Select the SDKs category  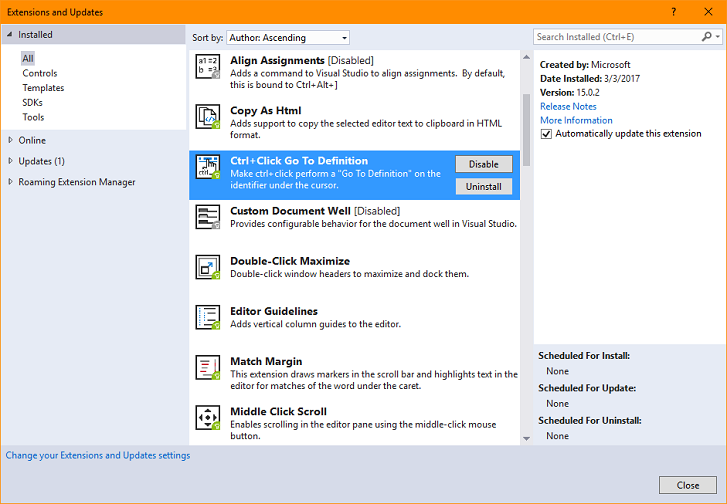click(x=32, y=102)
